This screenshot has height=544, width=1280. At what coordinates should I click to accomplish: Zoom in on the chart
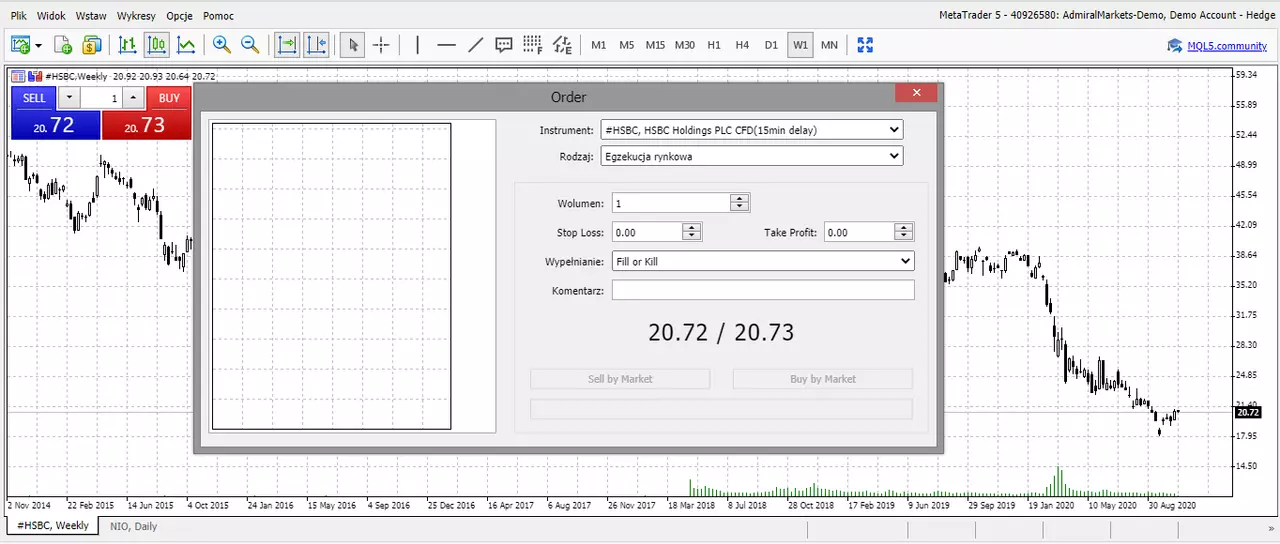(x=221, y=45)
